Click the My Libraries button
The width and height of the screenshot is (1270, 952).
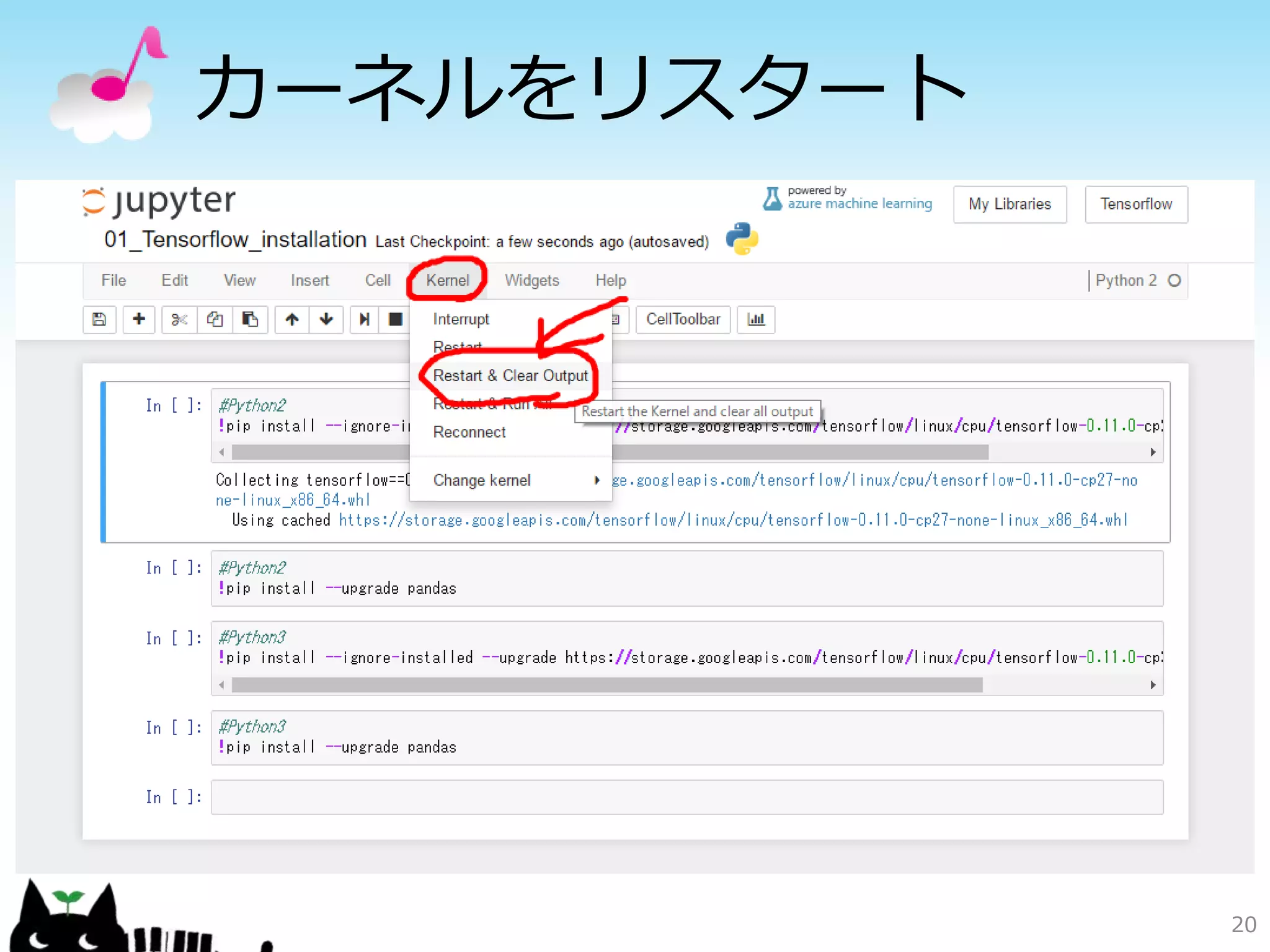click(x=1010, y=204)
